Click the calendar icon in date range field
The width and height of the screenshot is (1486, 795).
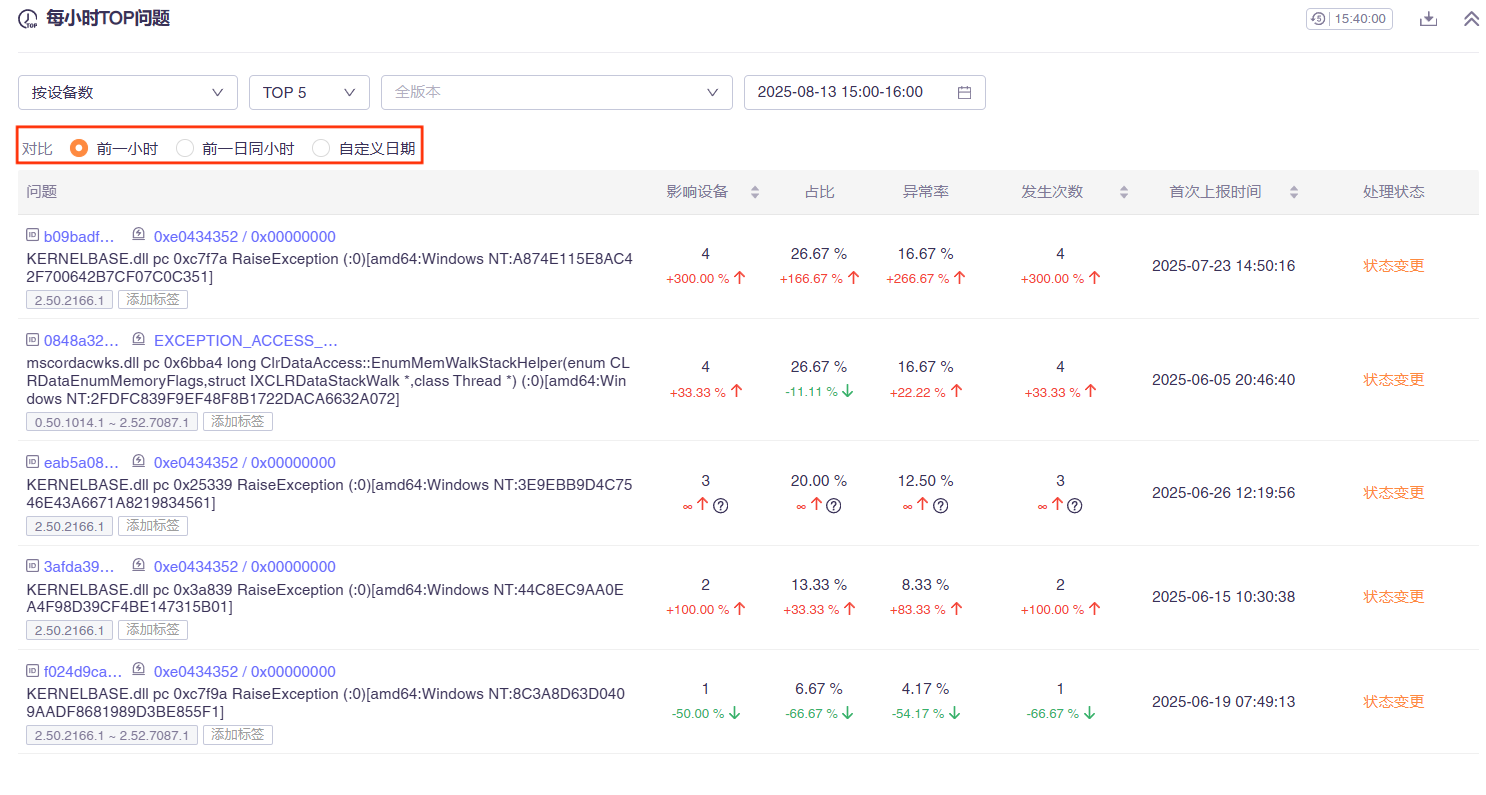(x=964, y=92)
